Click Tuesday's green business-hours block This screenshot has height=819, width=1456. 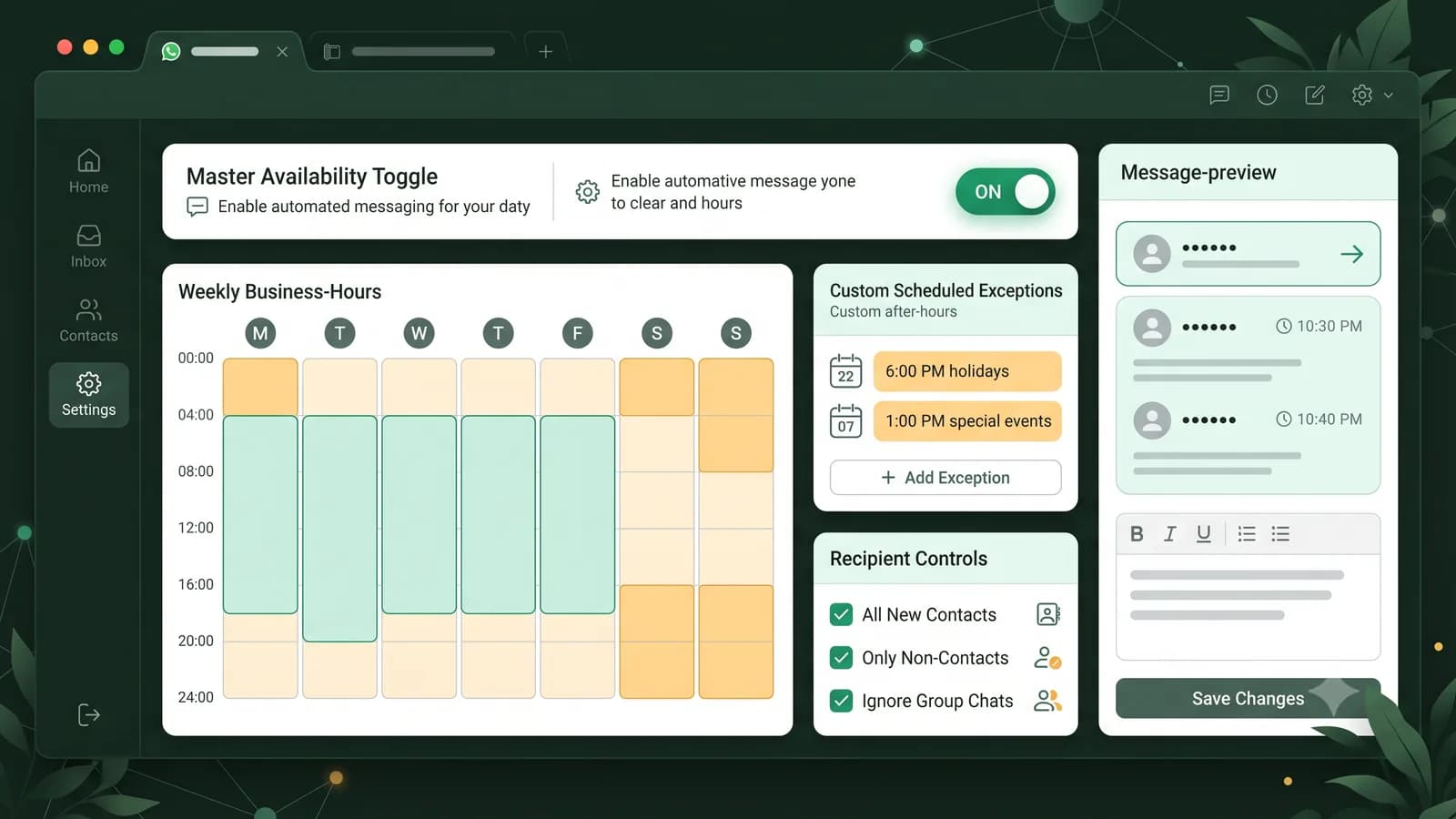pos(339,529)
